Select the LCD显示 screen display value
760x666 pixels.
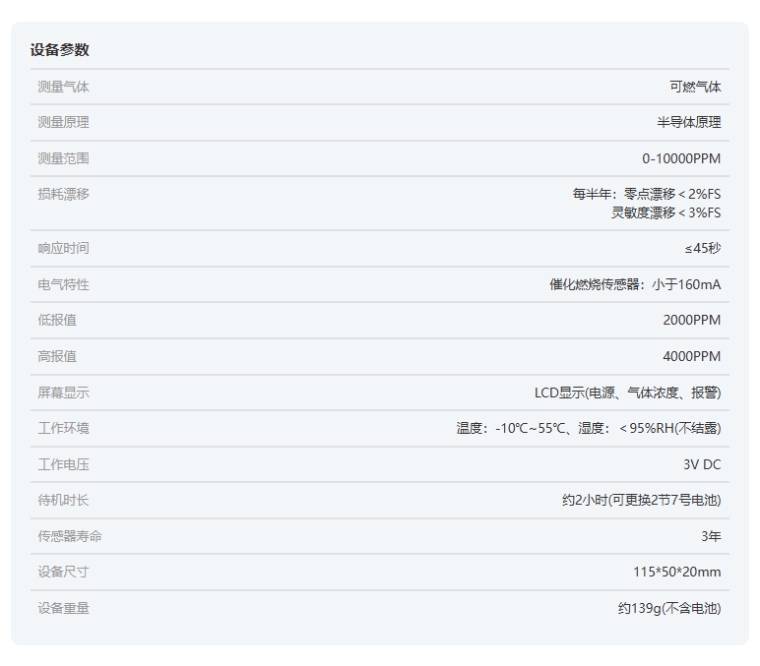point(627,393)
